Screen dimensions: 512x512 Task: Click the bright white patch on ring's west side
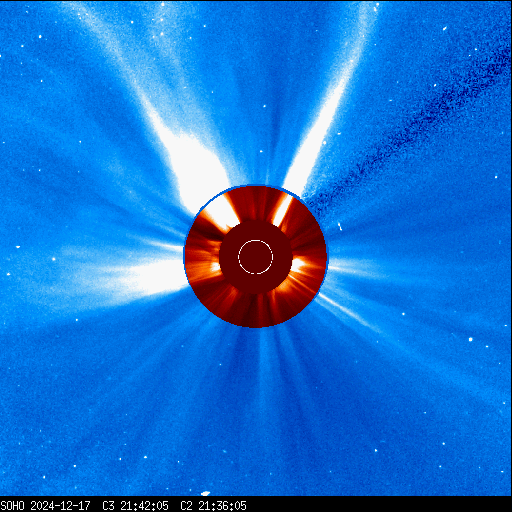(298, 264)
